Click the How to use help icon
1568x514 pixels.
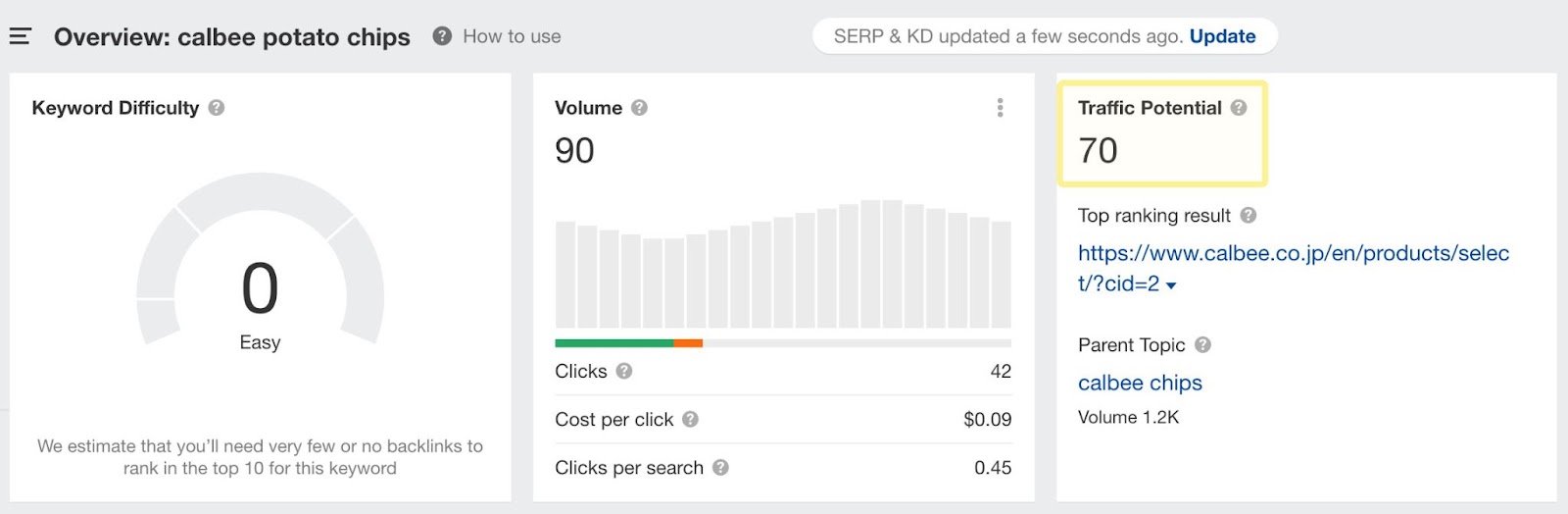coord(442,36)
